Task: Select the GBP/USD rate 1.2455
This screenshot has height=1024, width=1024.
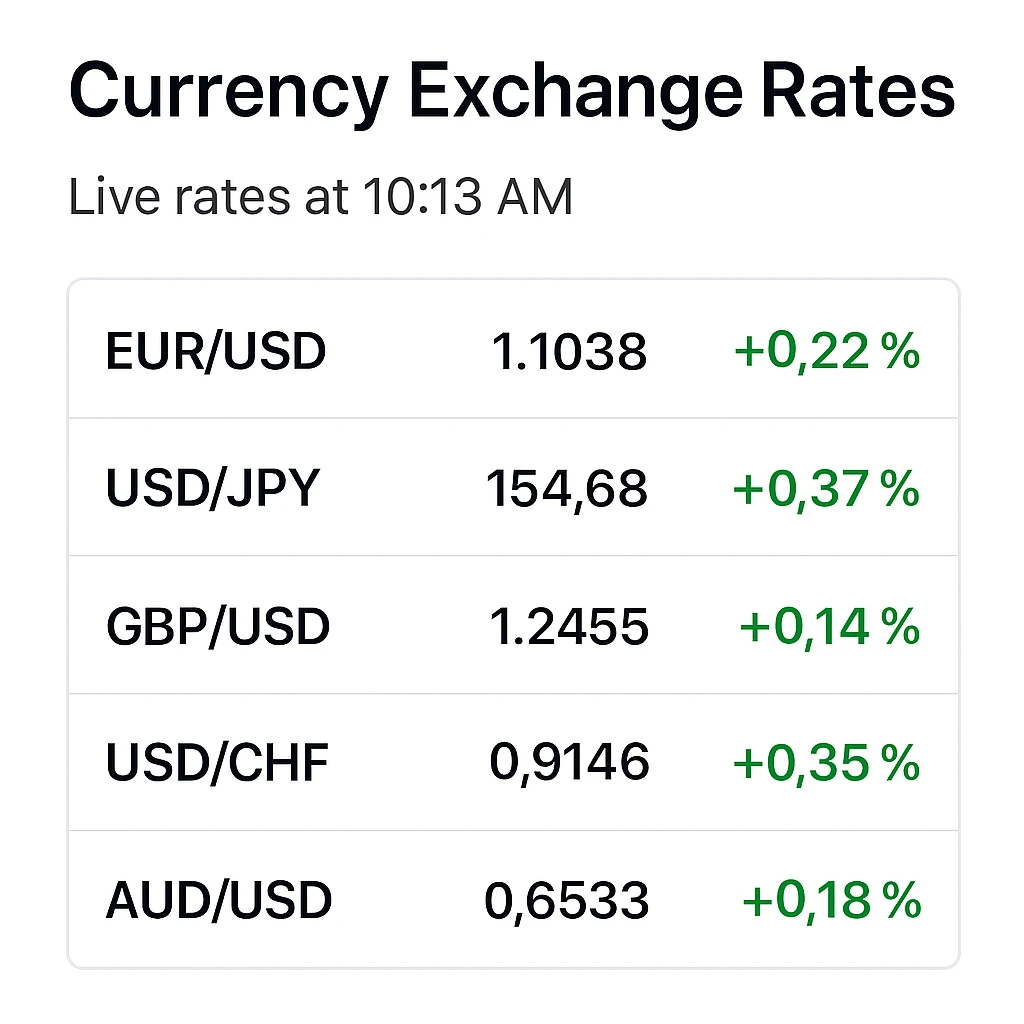Action: click(x=569, y=627)
